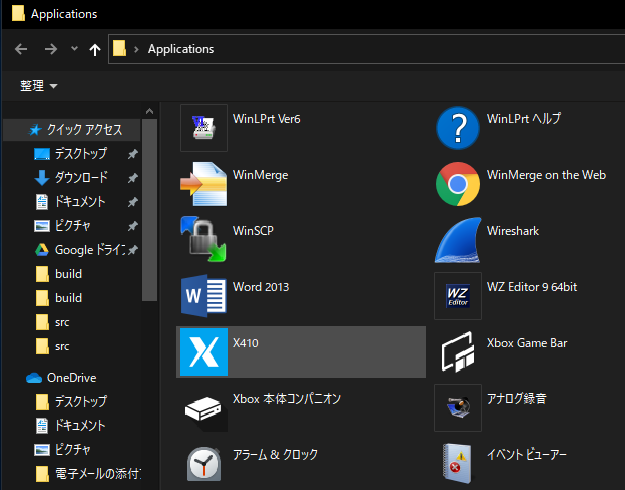Select クイック アクセス in the sidebar
Screen dimensions: 625x490
click(x=72, y=130)
